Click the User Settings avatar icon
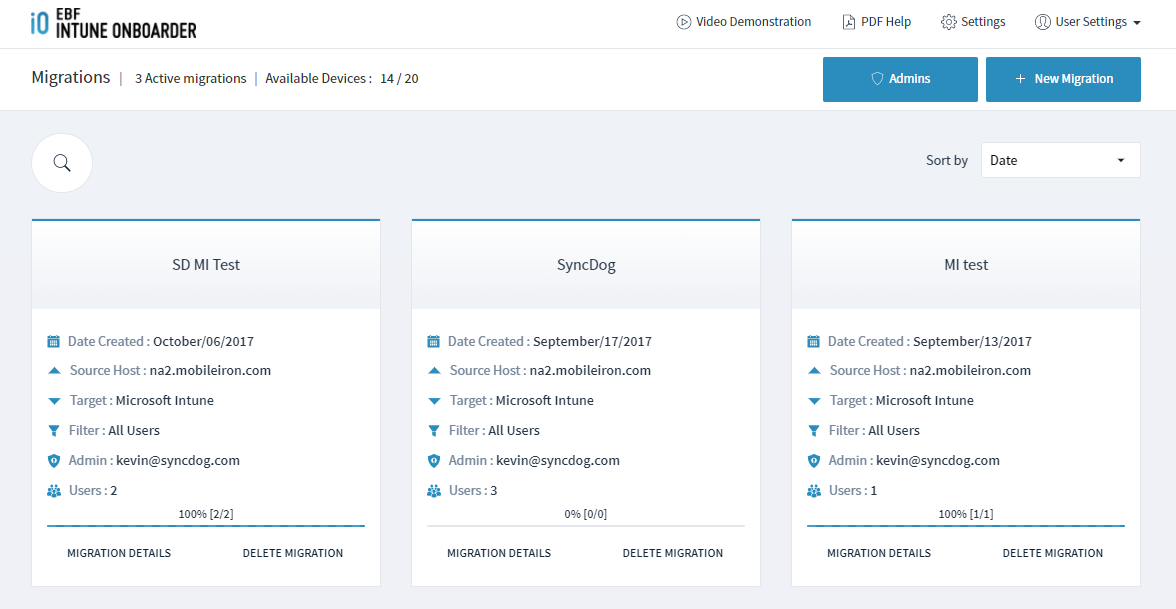Viewport: 1176px width, 609px height. click(1042, 22)
